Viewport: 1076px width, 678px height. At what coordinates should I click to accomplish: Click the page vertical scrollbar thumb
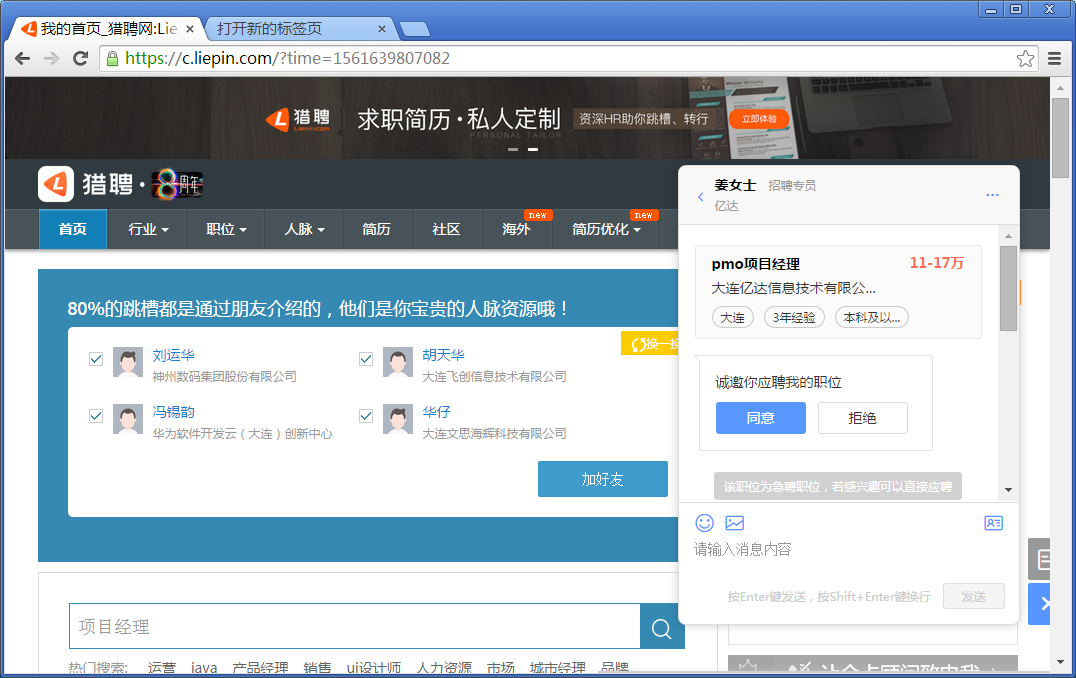tap(1061, 137)
